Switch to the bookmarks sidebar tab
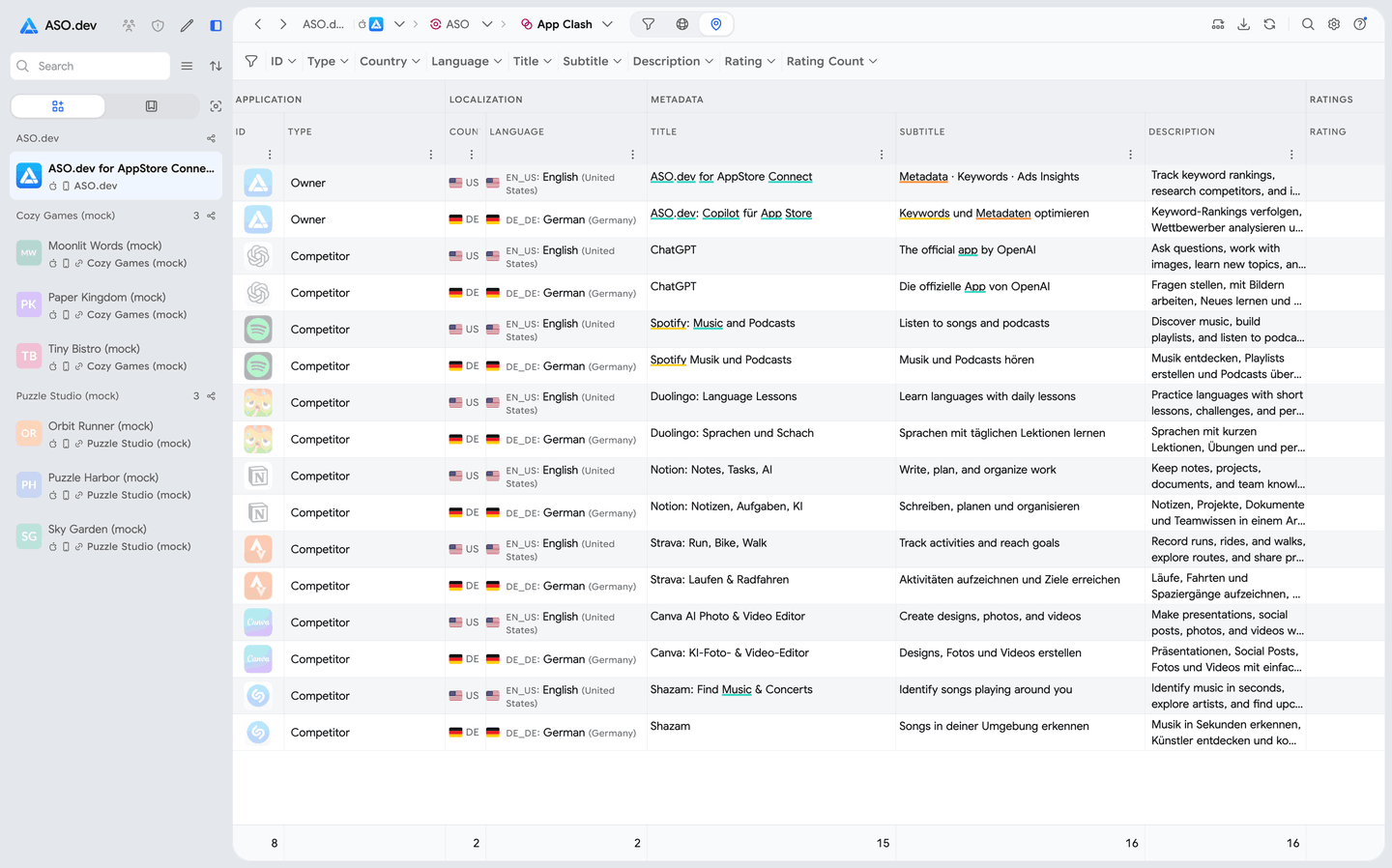The image size is (1392, 868). click(151, 106)
